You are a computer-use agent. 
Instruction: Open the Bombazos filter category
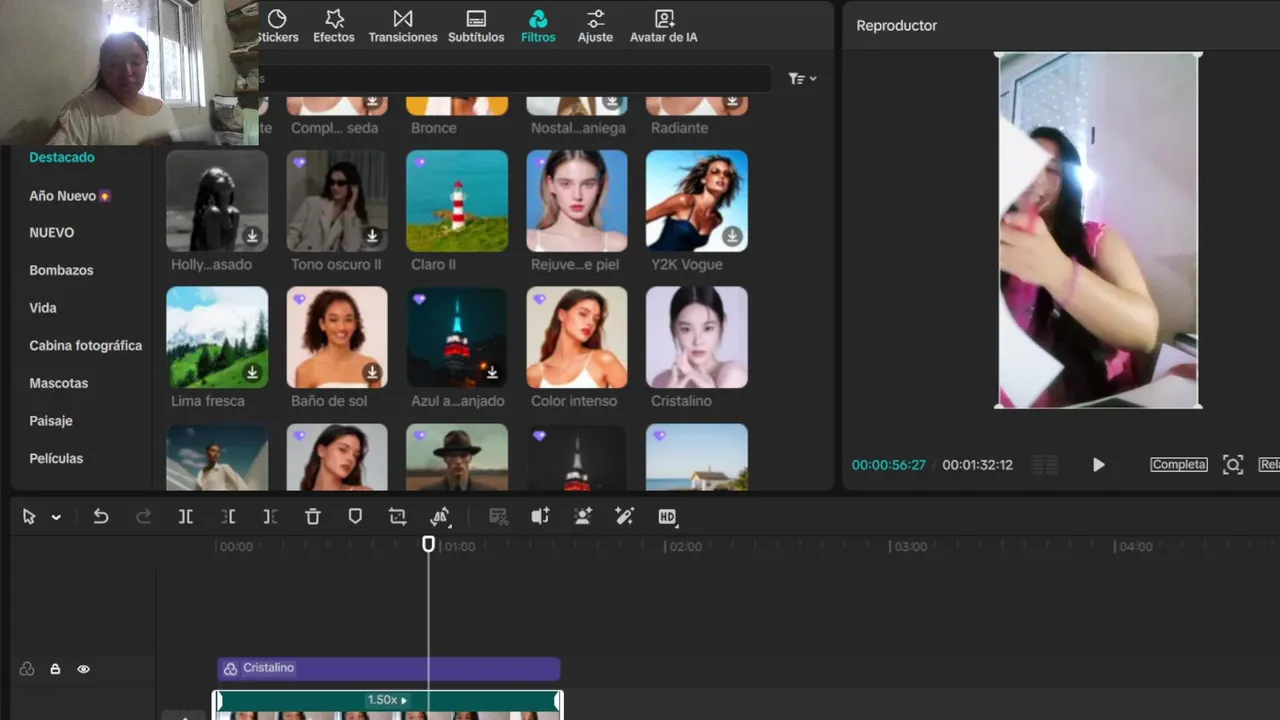(61, 270)
